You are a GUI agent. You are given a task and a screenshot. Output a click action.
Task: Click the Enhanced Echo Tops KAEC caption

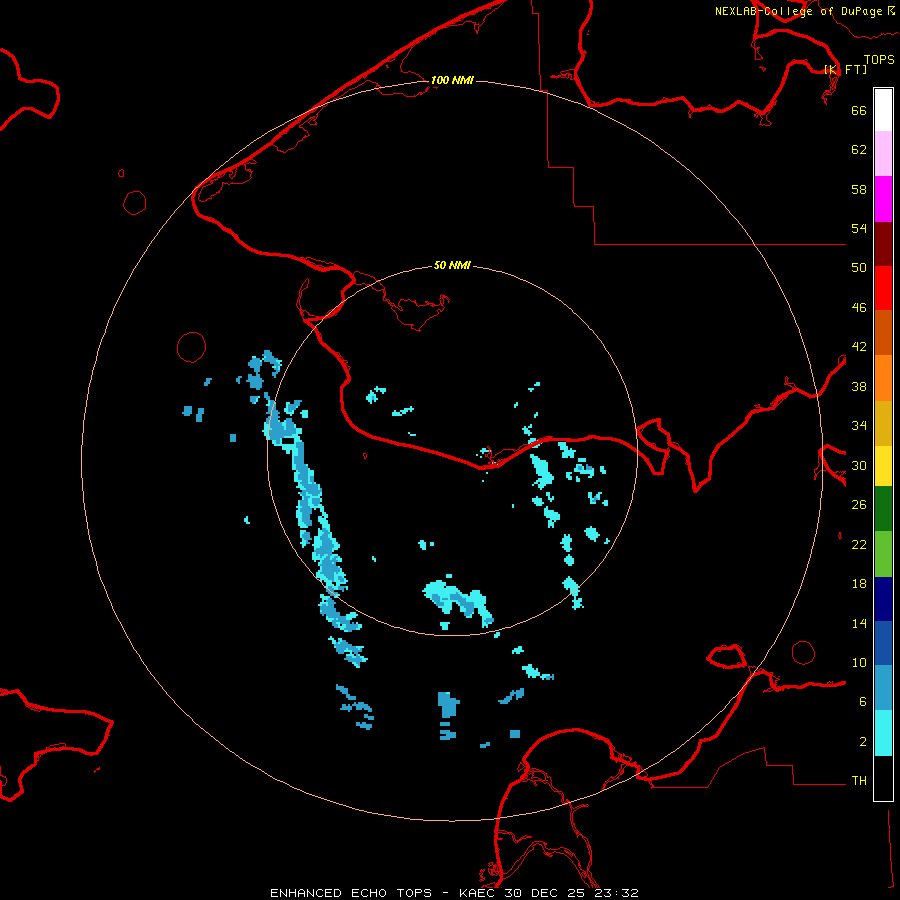(454, 893)
